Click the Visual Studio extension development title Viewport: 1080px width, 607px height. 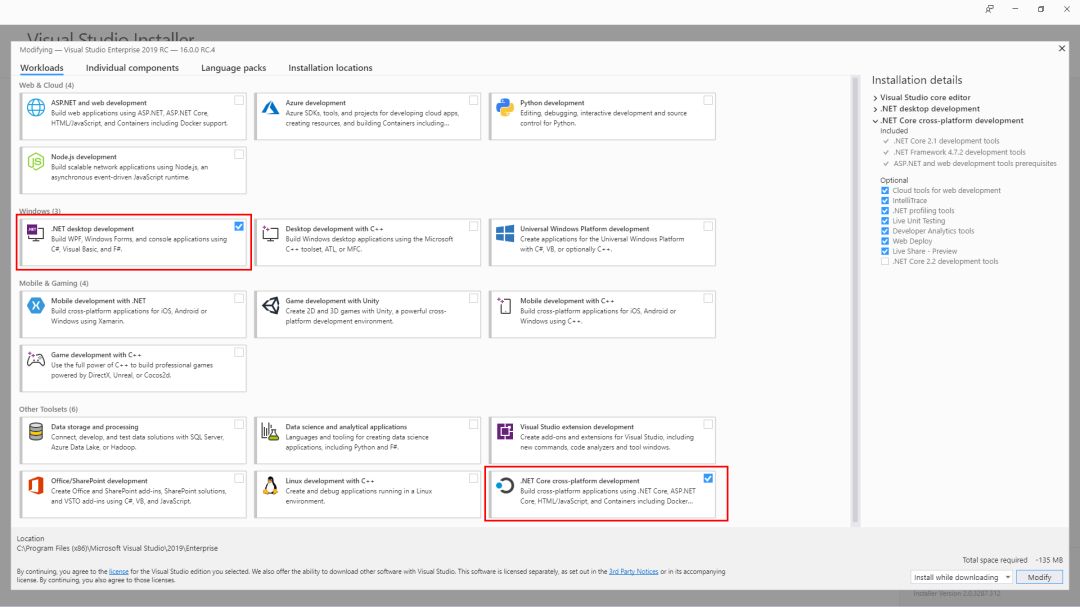[577, 426]
